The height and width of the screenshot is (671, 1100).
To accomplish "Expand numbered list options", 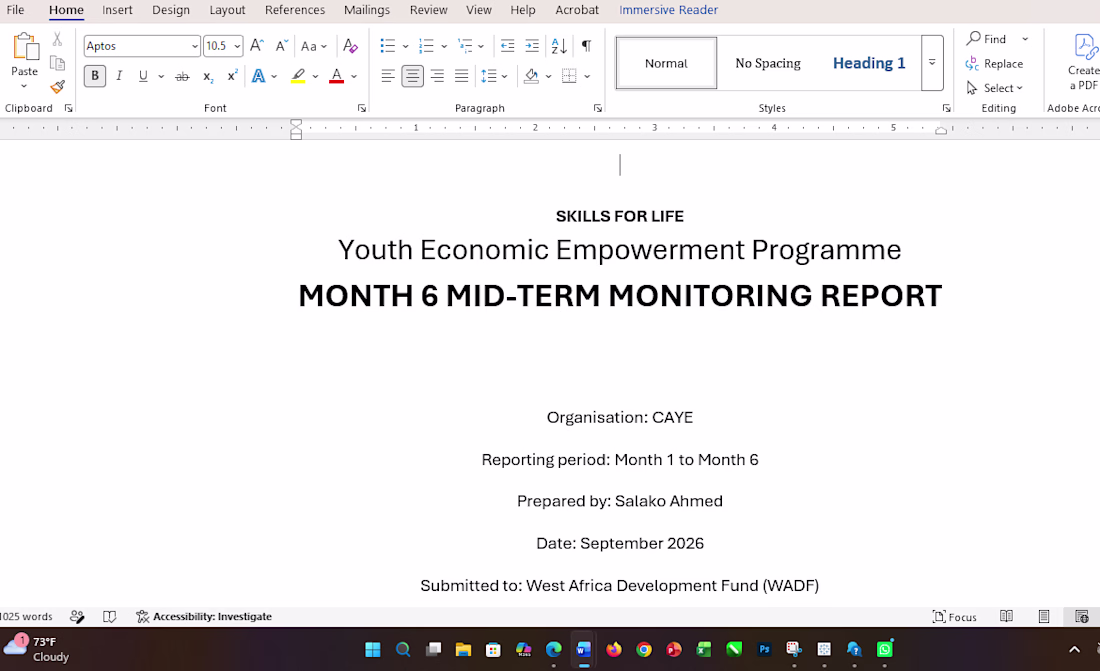I will 444,46.
